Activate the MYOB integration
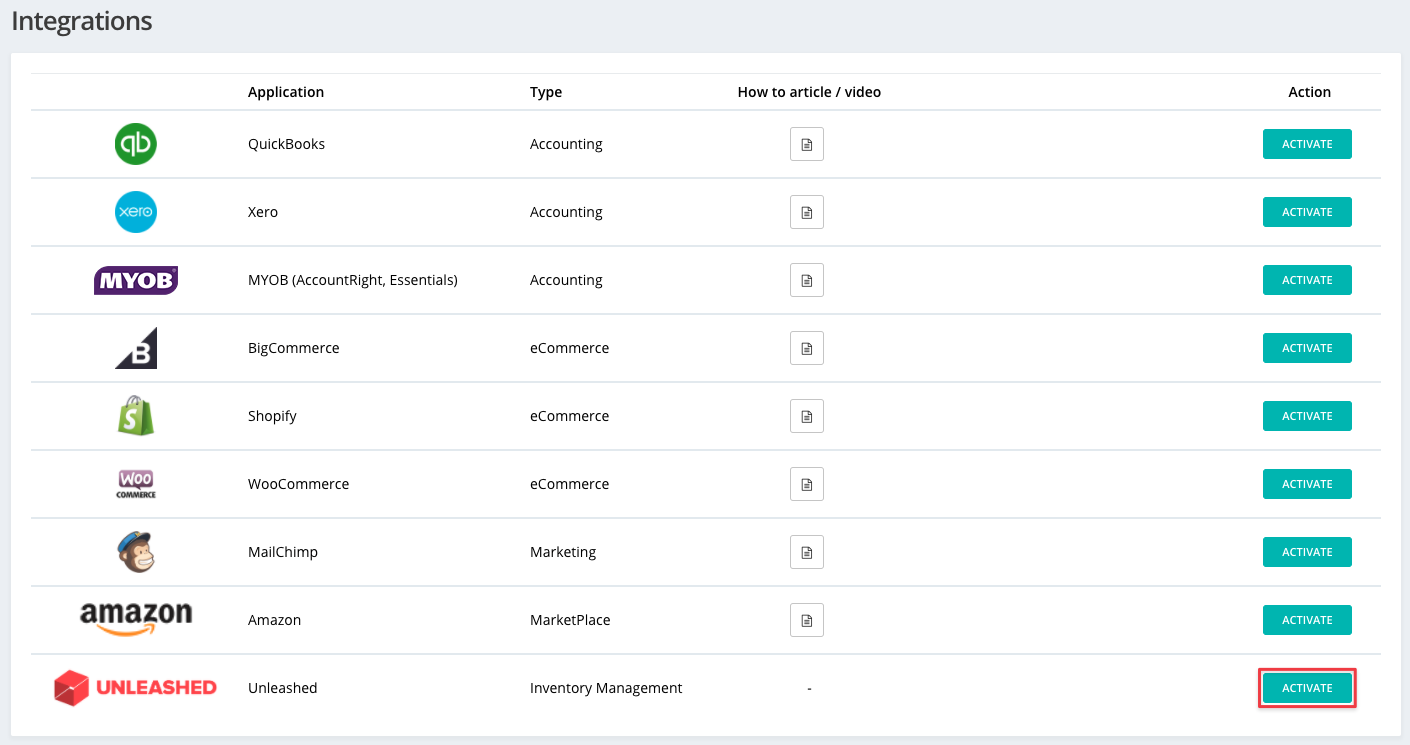 (x=1307, y=280)
